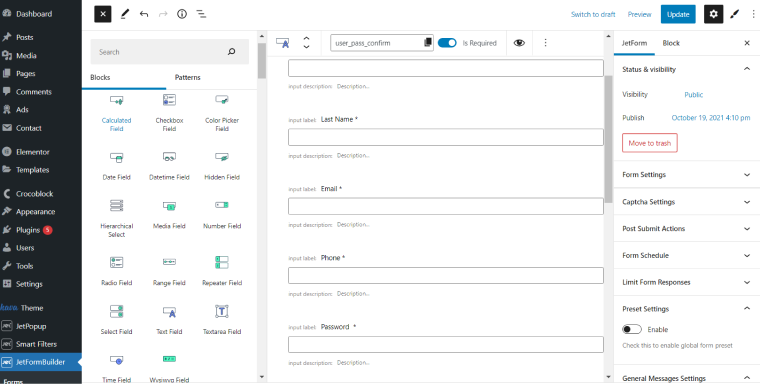The width and height of the screenshot is (760, 384).
Task: Enable the Preset Settings toggle
Action: [632, 329]
